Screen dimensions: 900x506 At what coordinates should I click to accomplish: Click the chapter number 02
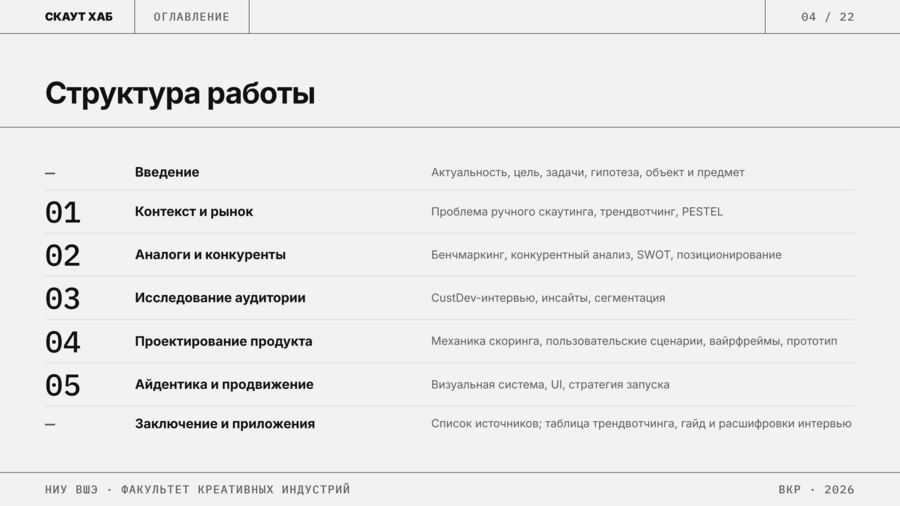[63, 256]
